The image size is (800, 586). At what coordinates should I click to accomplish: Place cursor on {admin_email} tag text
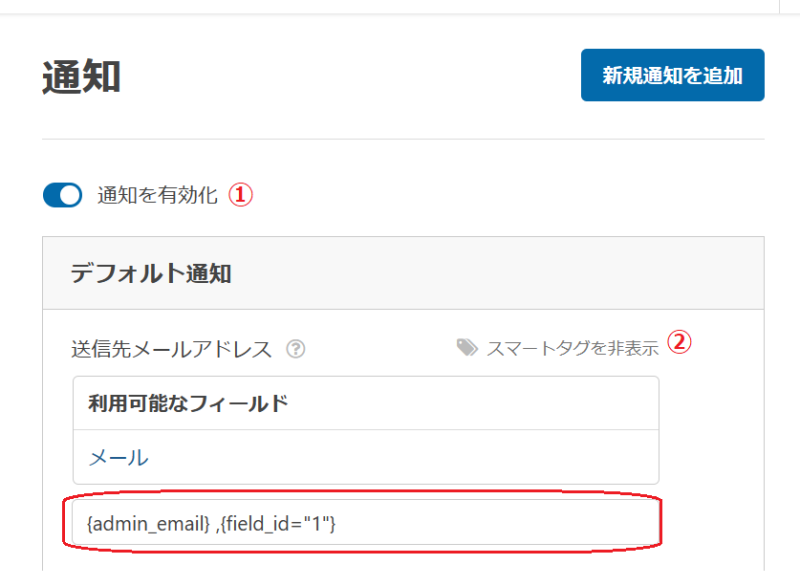tap(148, 524)
